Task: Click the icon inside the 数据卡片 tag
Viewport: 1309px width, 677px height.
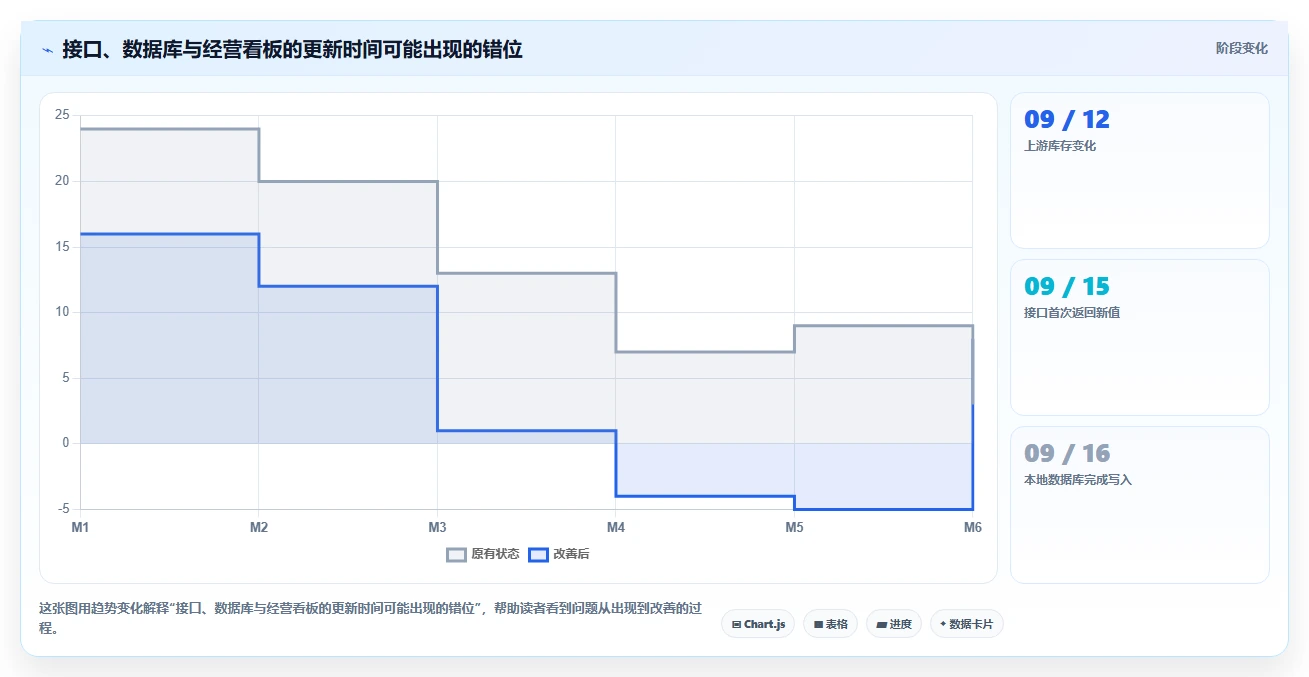Action: coord(943,624)
